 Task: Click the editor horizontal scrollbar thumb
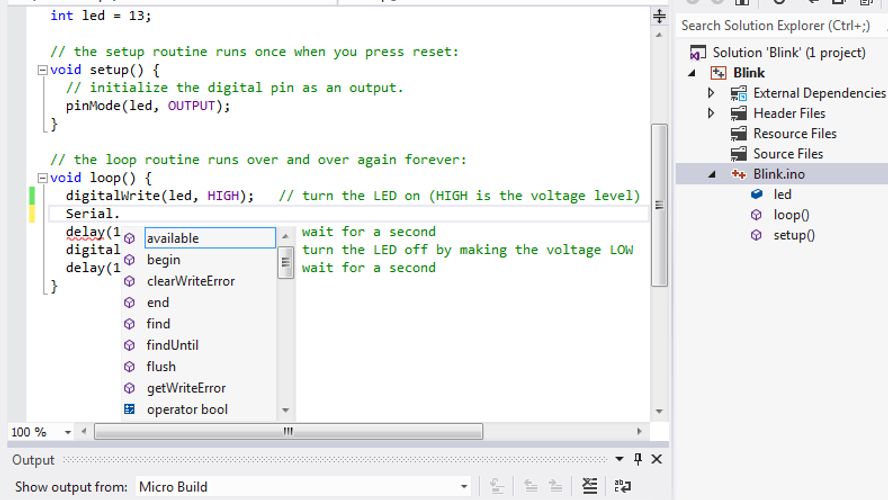click(x=288, y=431)
